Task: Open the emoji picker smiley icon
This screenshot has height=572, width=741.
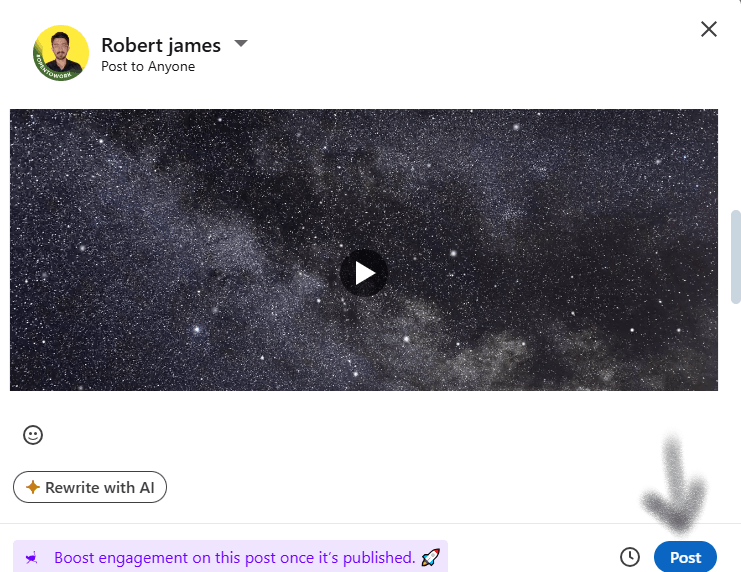Action: click(33, 435)
